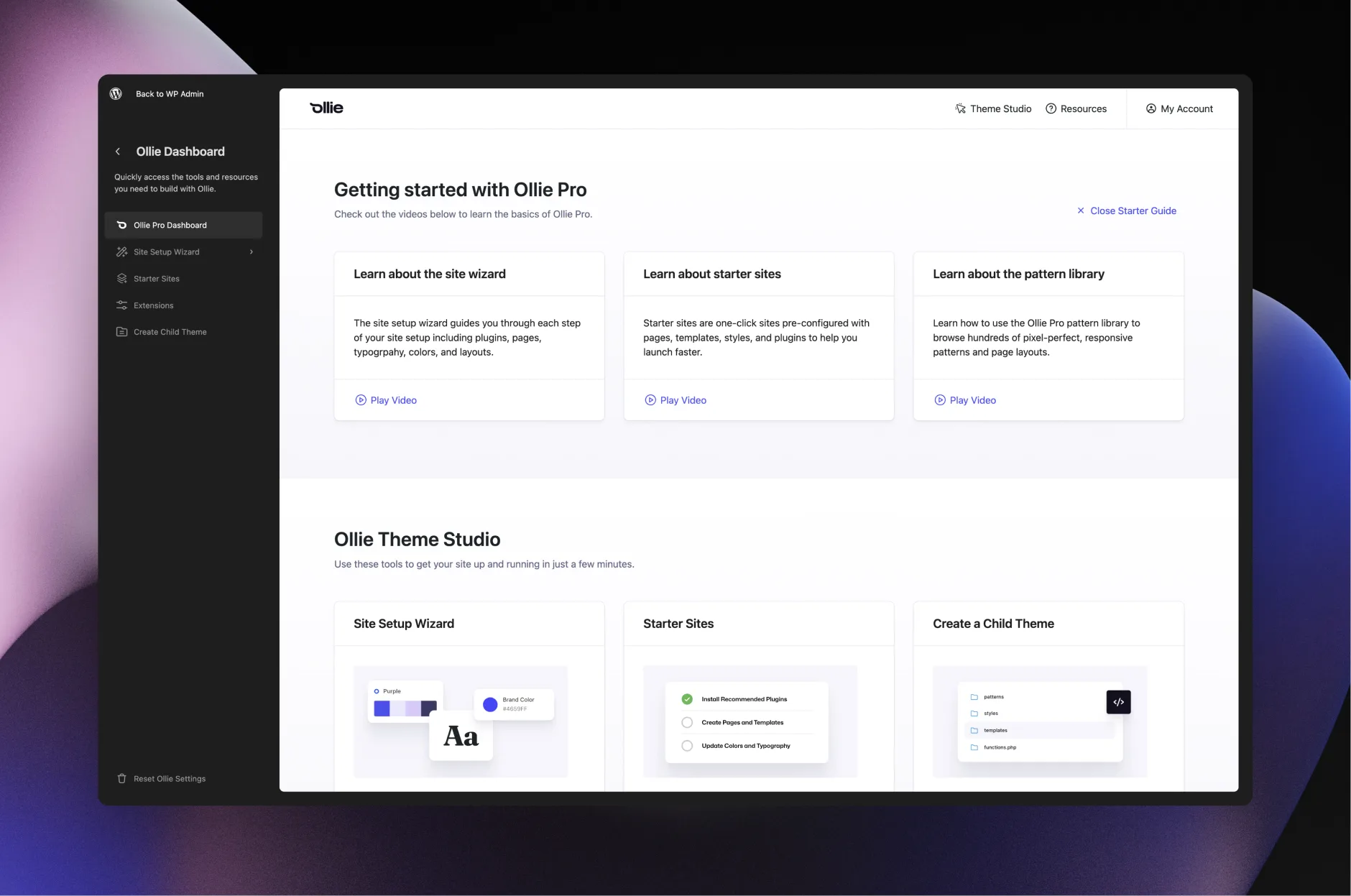Play the site wizard video
The width and height of the screenshot is (1351, 896).
(x=386, y=400)
